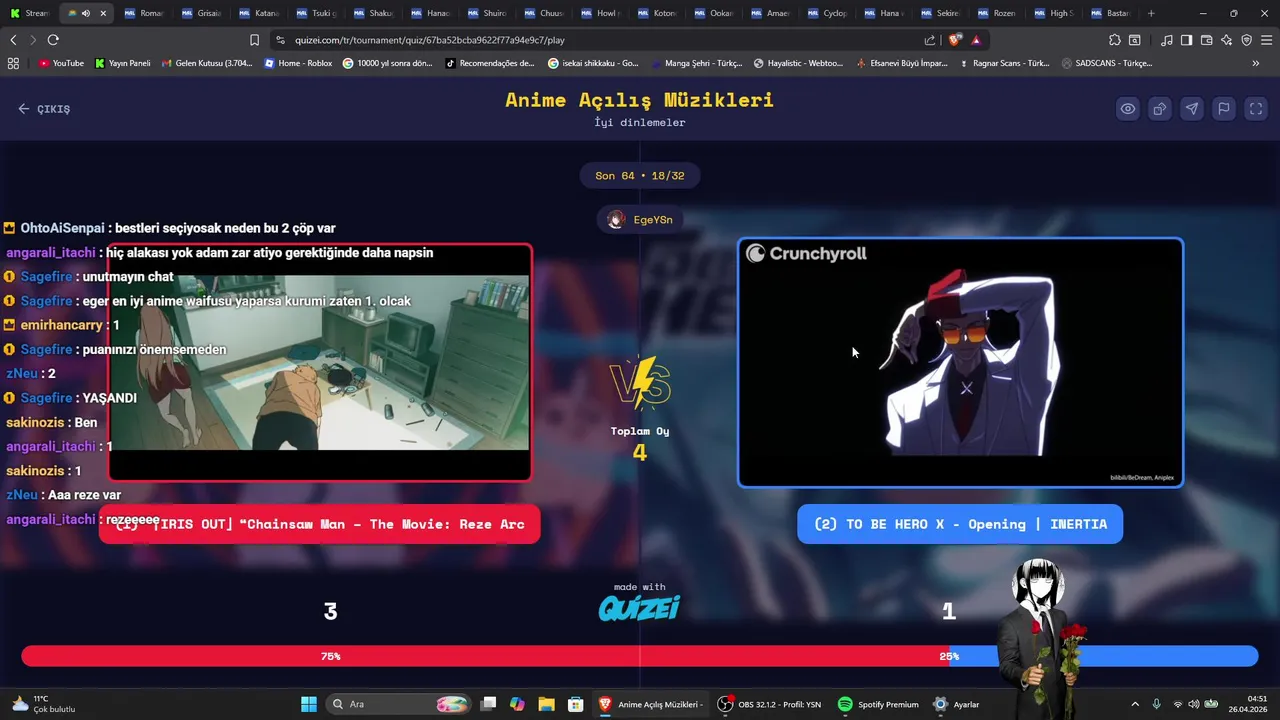Click the taskbar weather widget 11°C
The height and width of the screenshot is (720, 1280).
coord(45,704)
